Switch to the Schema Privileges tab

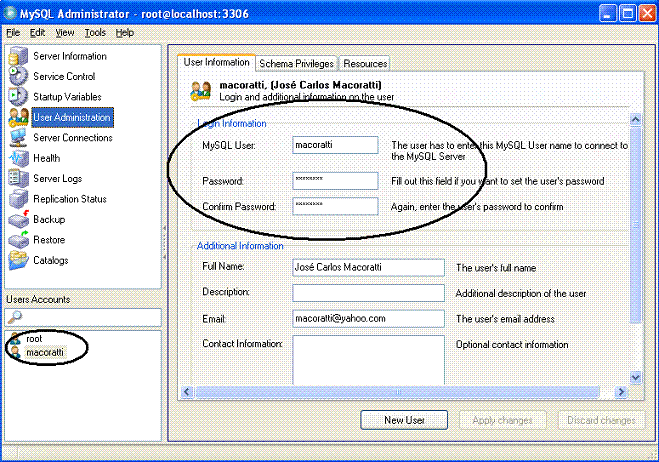point(296,63)
